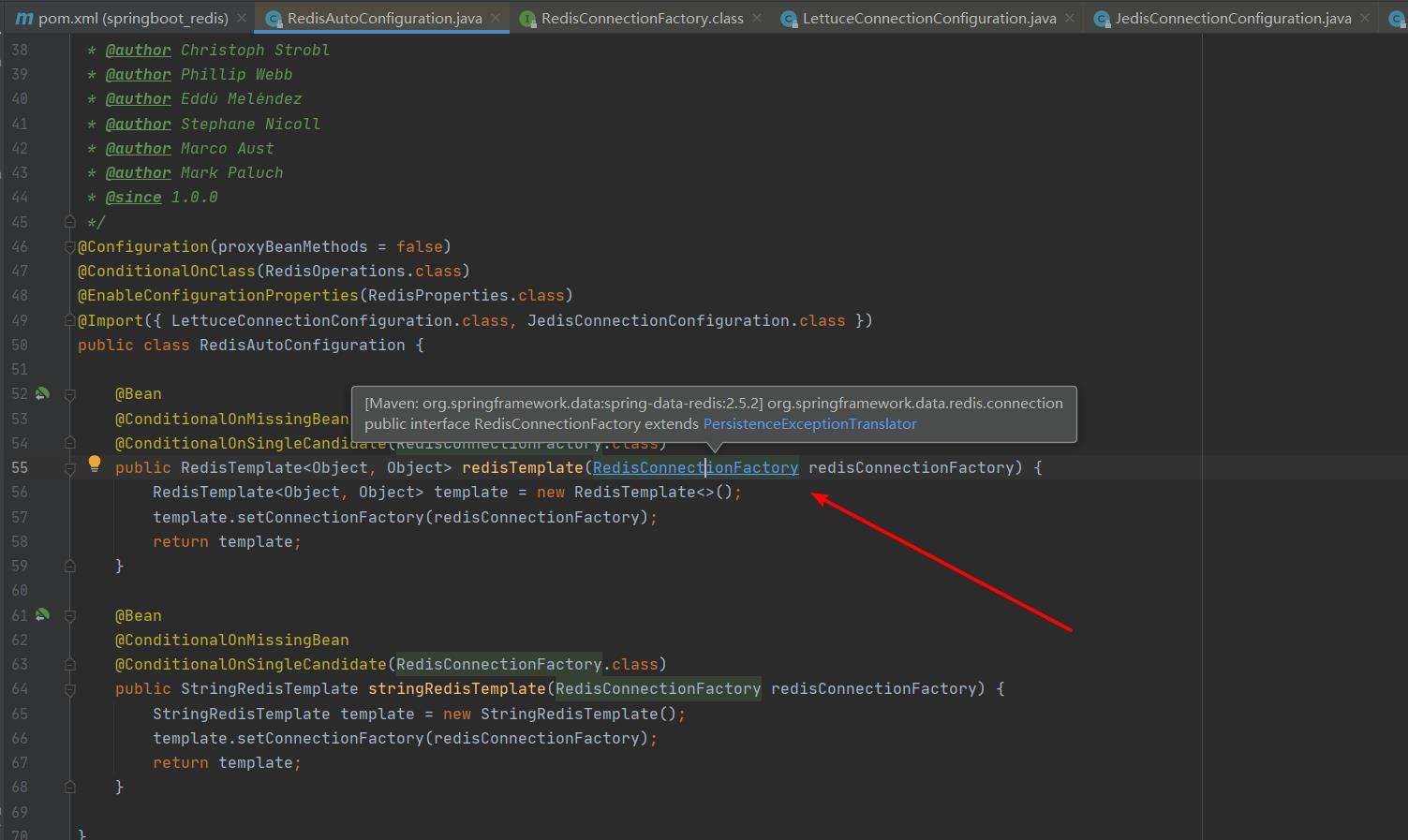Click RedisProperties.class on line 48
Viewport: 1408px width, 840px height.
(x=467, y=295)
